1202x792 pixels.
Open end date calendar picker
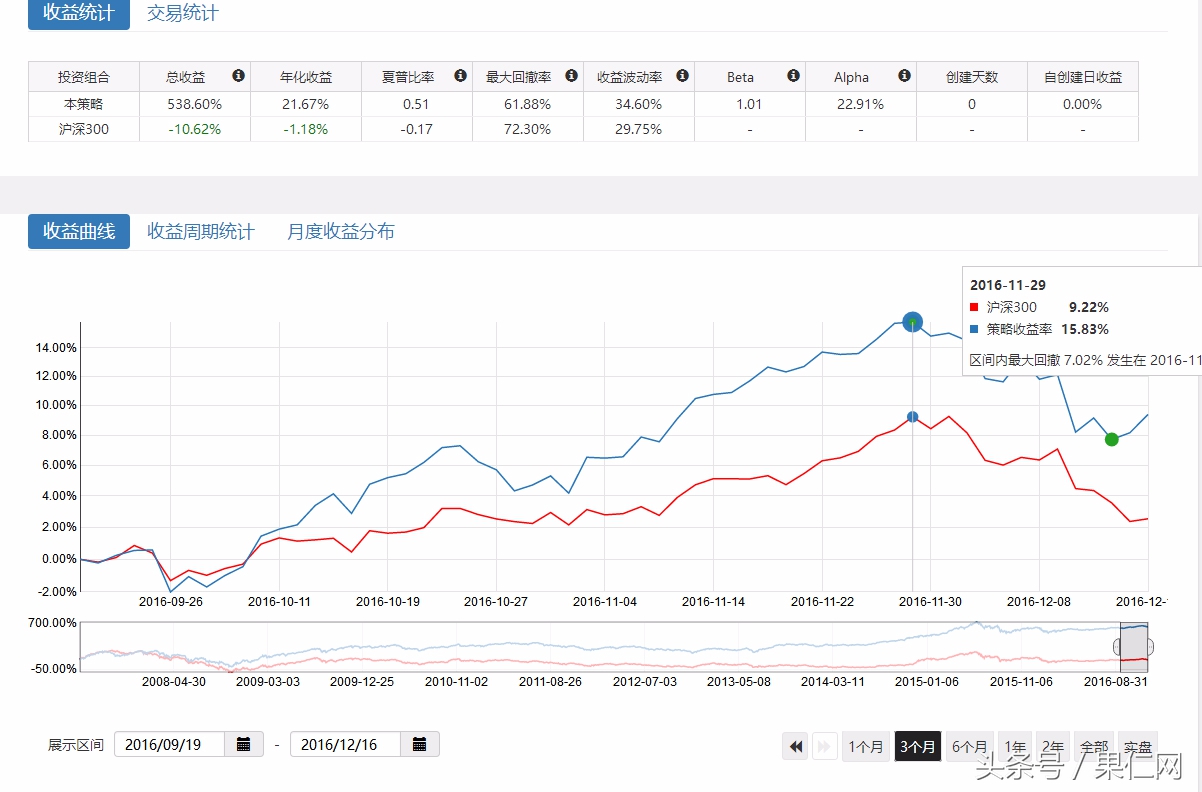coord(420,744)
